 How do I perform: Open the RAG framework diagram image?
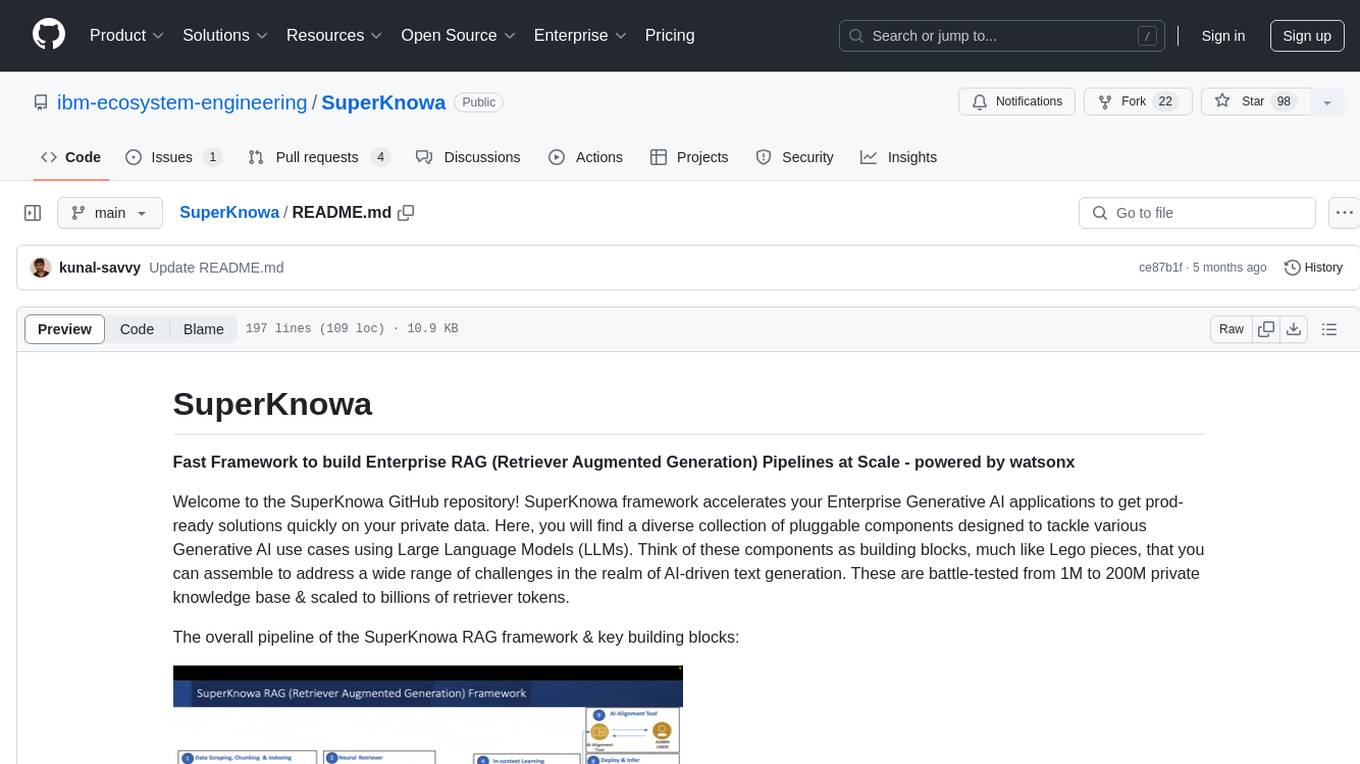(x=428, y=714)
